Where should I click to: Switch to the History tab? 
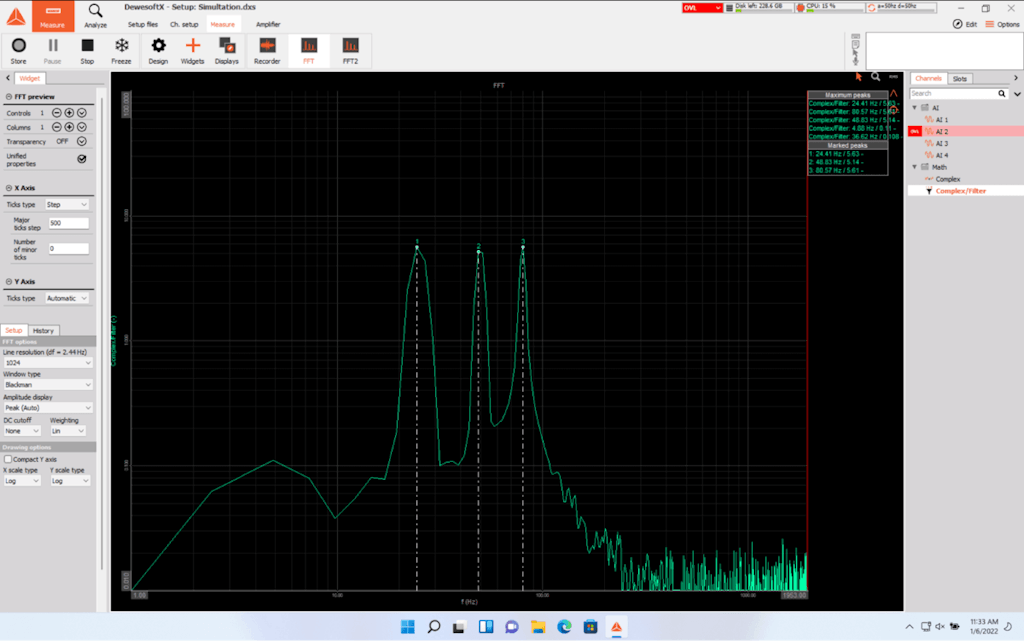tap(43, 330)
